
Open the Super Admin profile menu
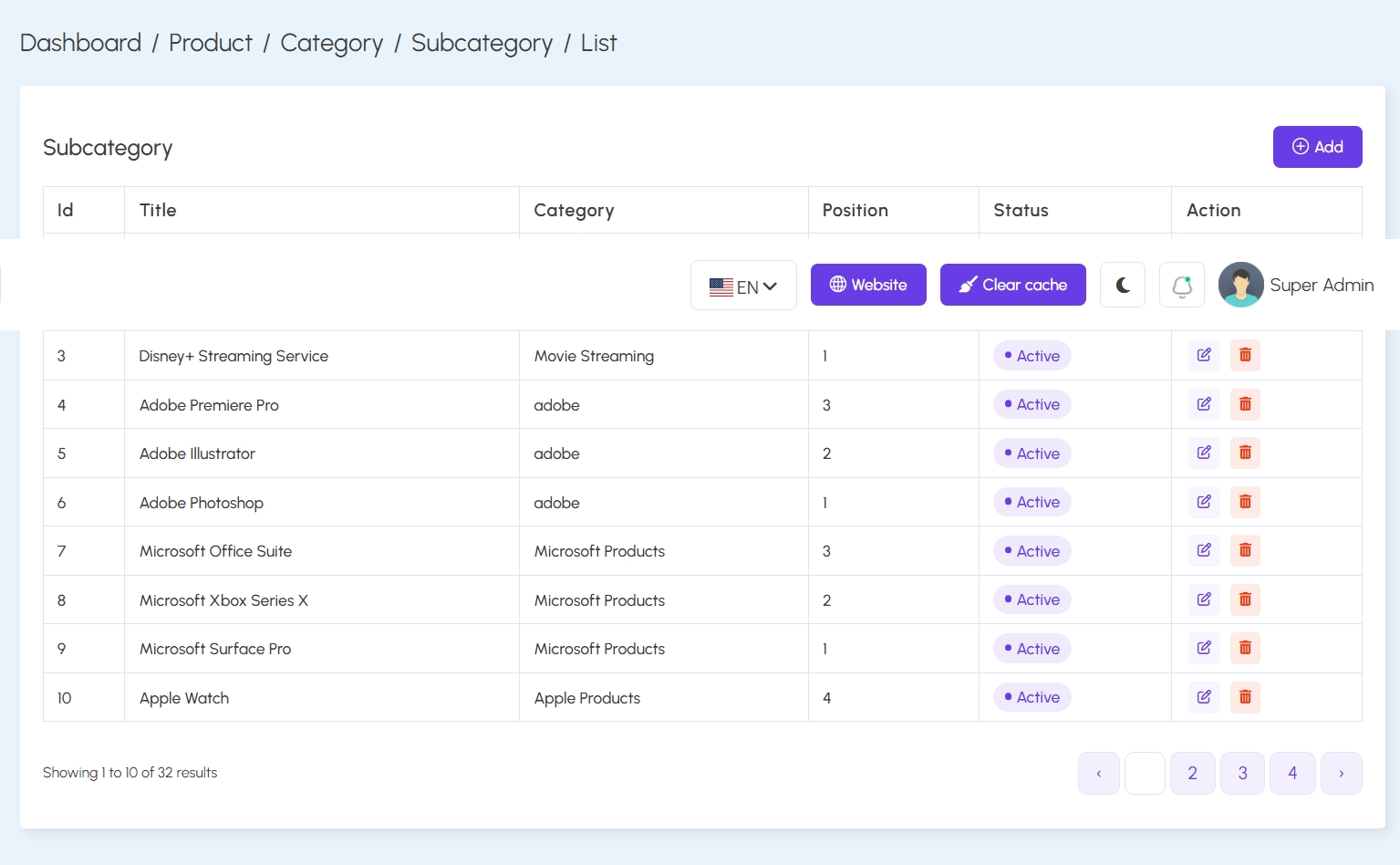pyautogui.click(x=1296, y=285)
